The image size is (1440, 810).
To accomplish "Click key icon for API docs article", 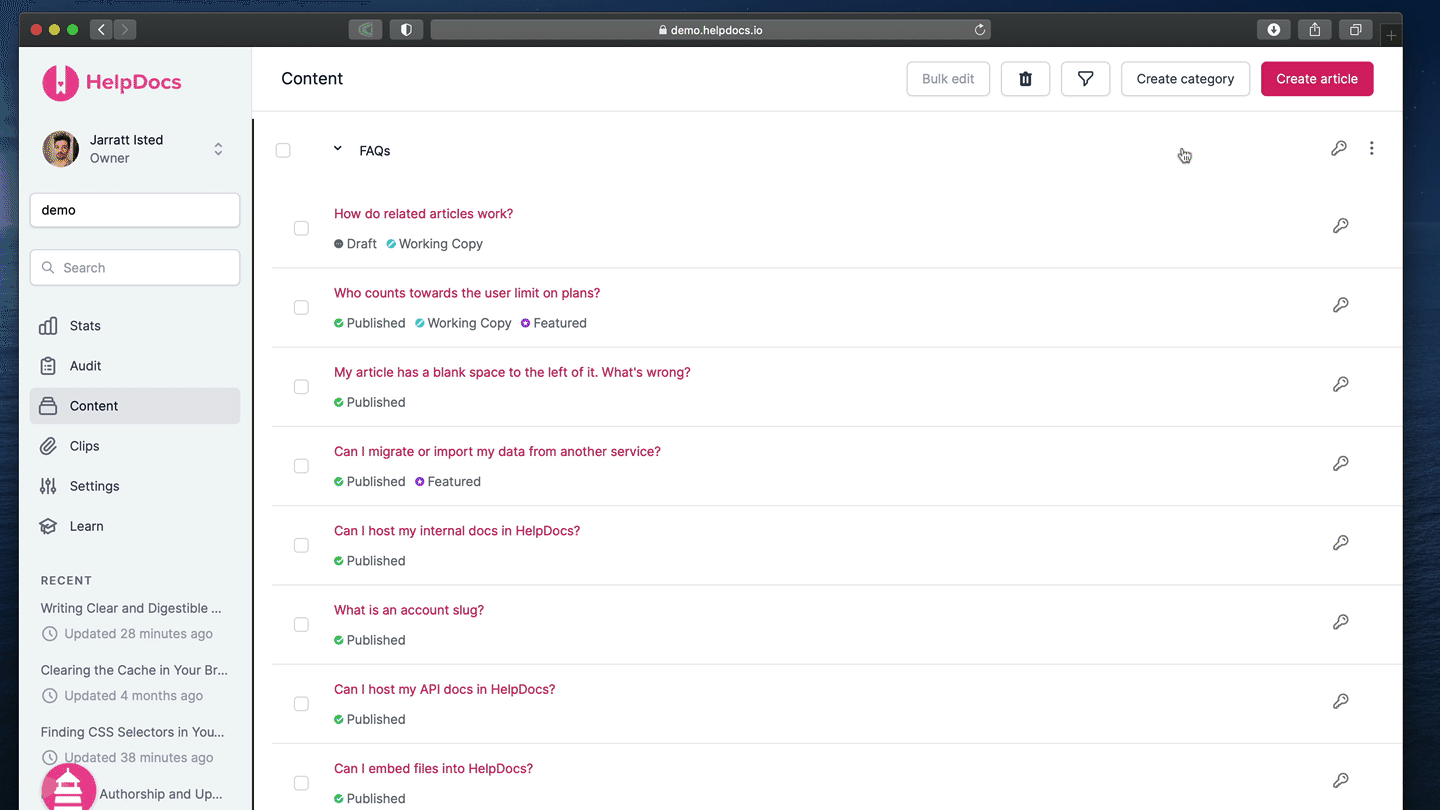I will [1341, 701].
